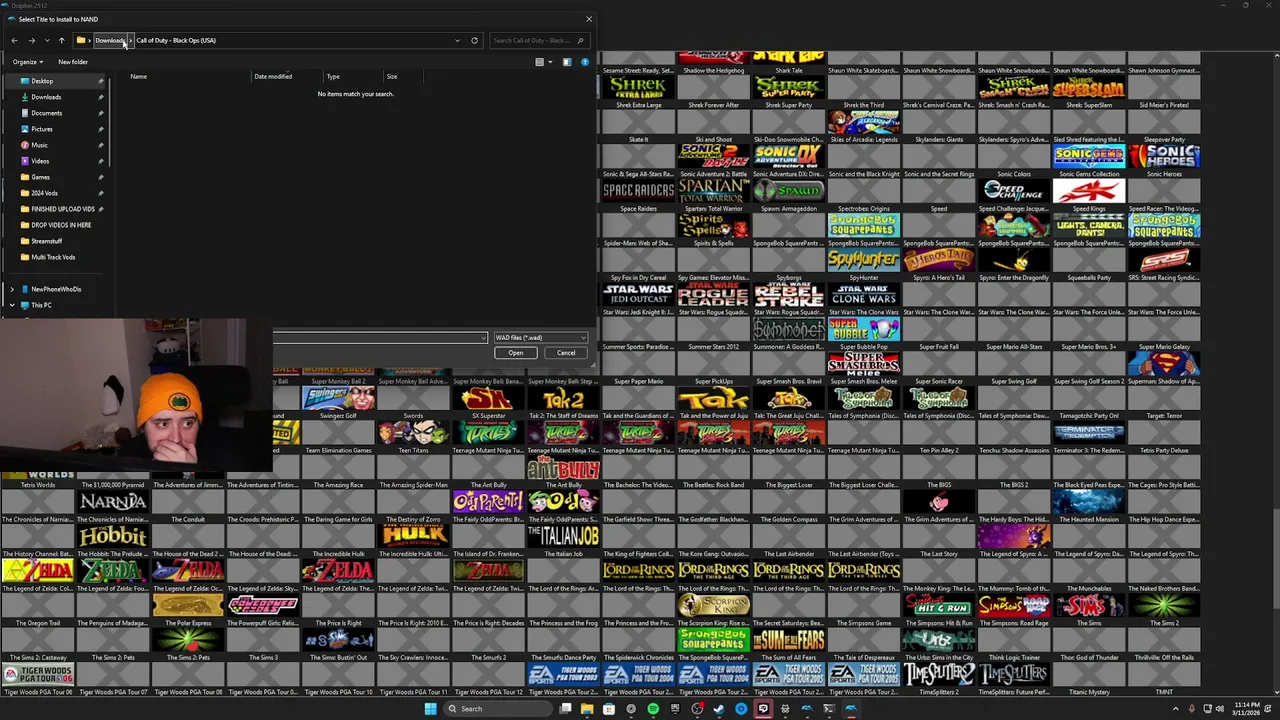
Task: Open recent locations chevron in dialog
Action: point(46,40)
